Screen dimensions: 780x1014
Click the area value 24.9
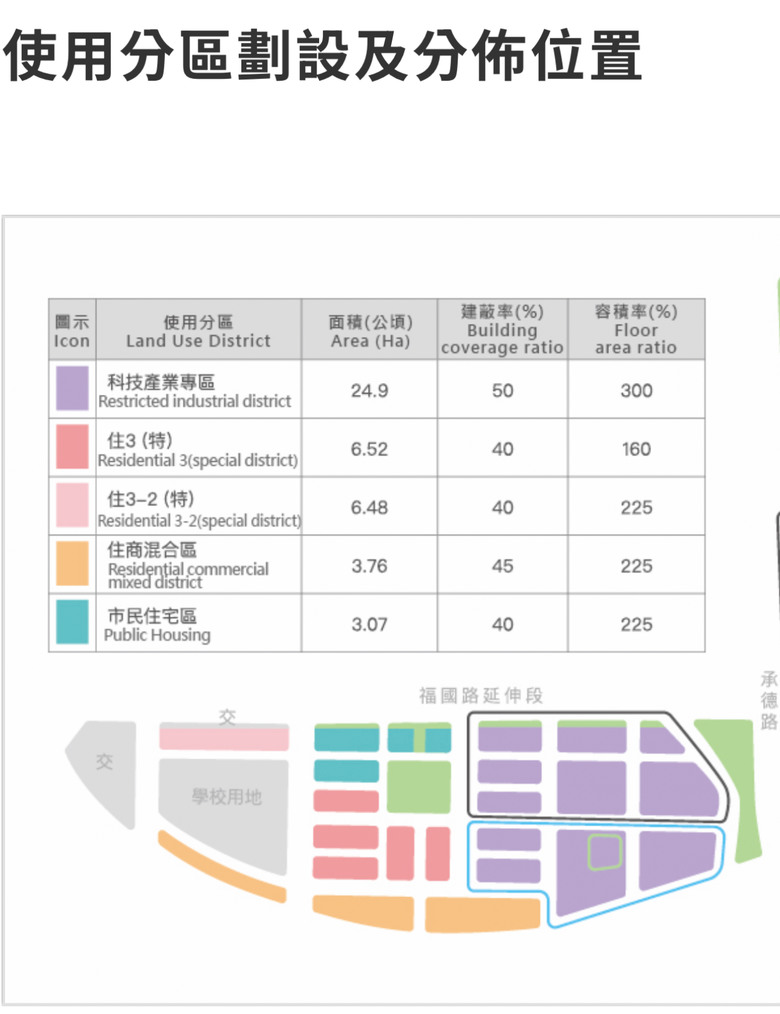coord(369,391)
